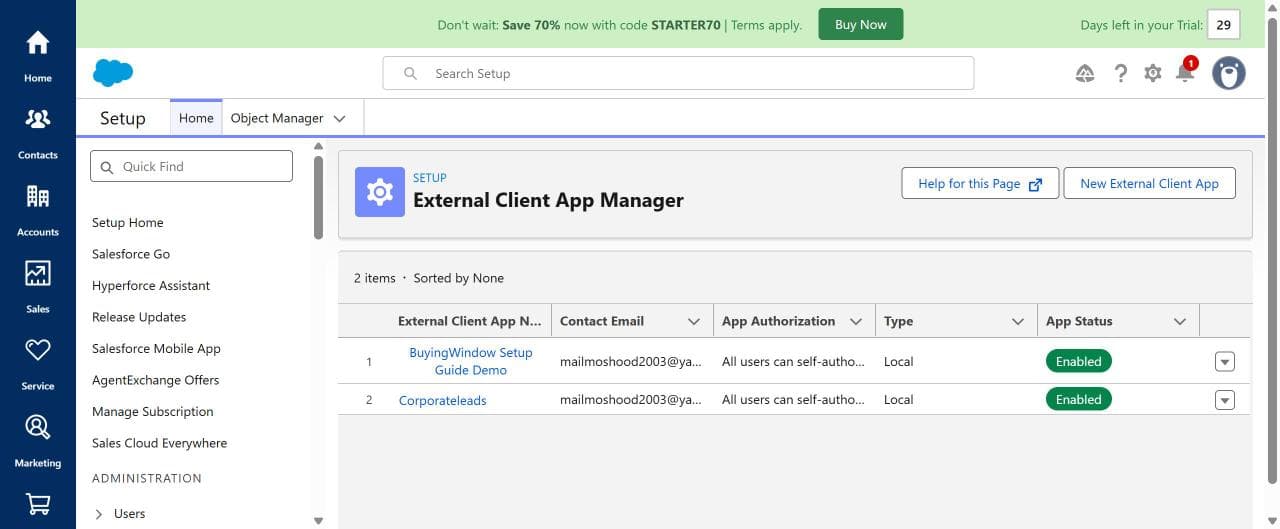1280x529 pixels.
Task: Open Manage Subscription in sidebar
Action: click(153, 412)
